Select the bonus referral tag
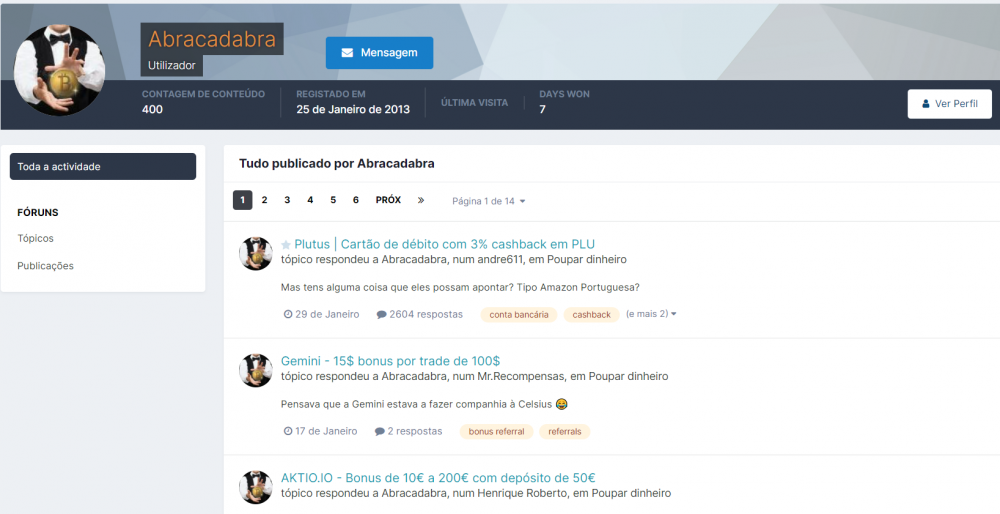 pyautogui.click(x=496, y=432)
